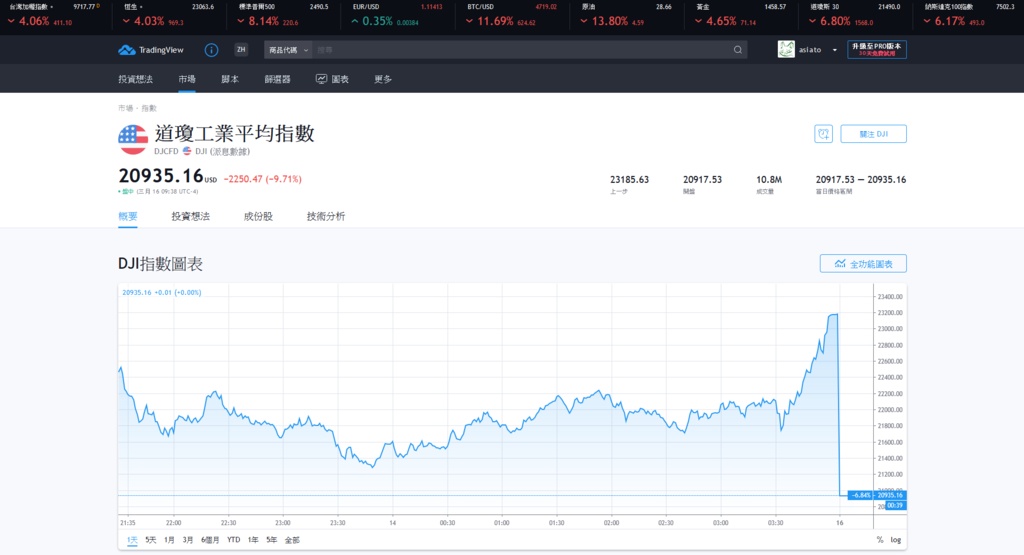Click the search magnifier icon
Viewport: 1024px width, 555px height.
point(737,50)
